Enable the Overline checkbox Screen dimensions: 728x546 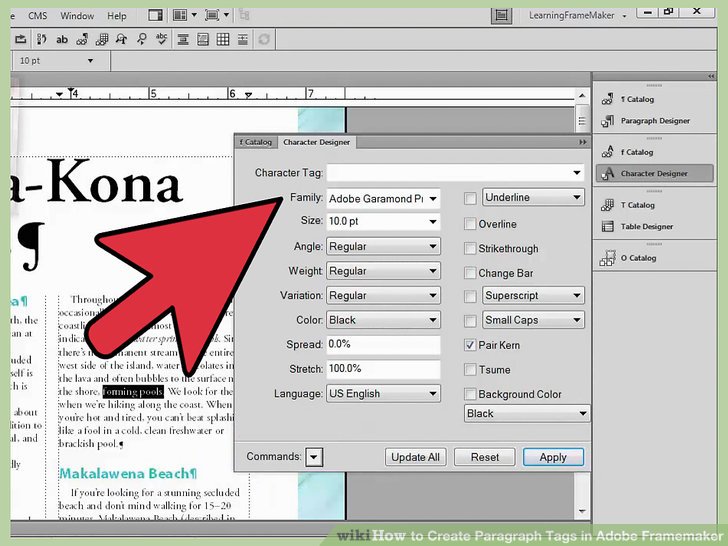pos(470,225)
